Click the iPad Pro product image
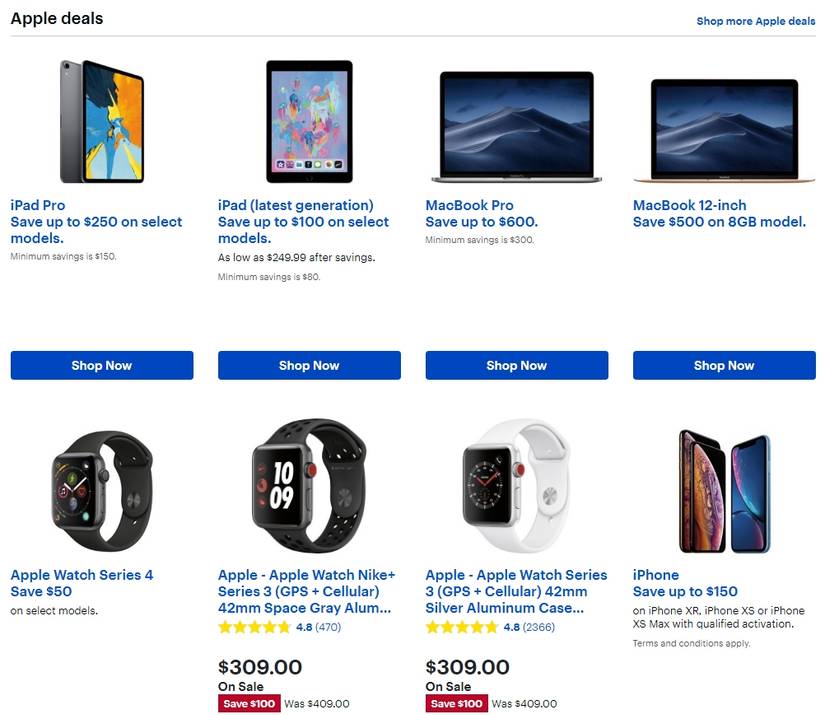This screenshot has height=715, width=825. (101, 120)
